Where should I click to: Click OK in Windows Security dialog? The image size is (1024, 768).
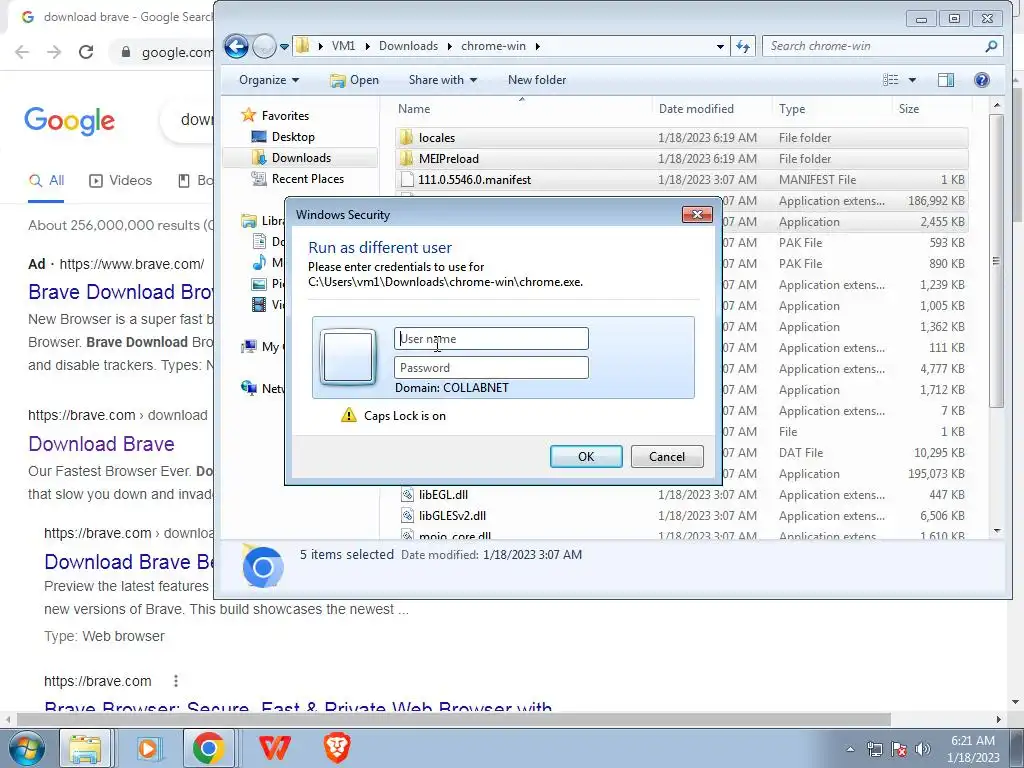pyautogui.click(x=586, y=456)
